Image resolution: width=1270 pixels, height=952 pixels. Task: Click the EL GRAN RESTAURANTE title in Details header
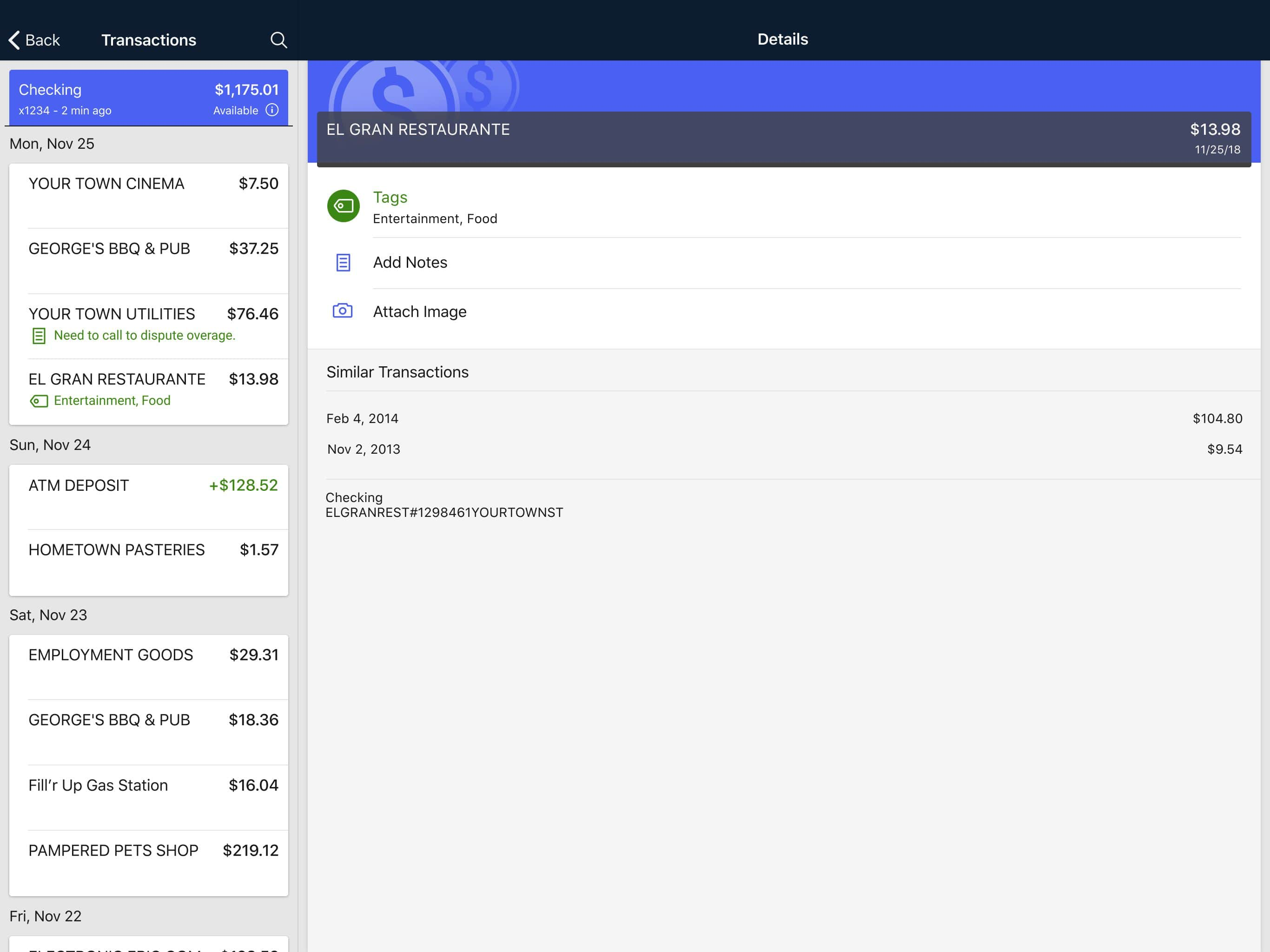point(418,130)
